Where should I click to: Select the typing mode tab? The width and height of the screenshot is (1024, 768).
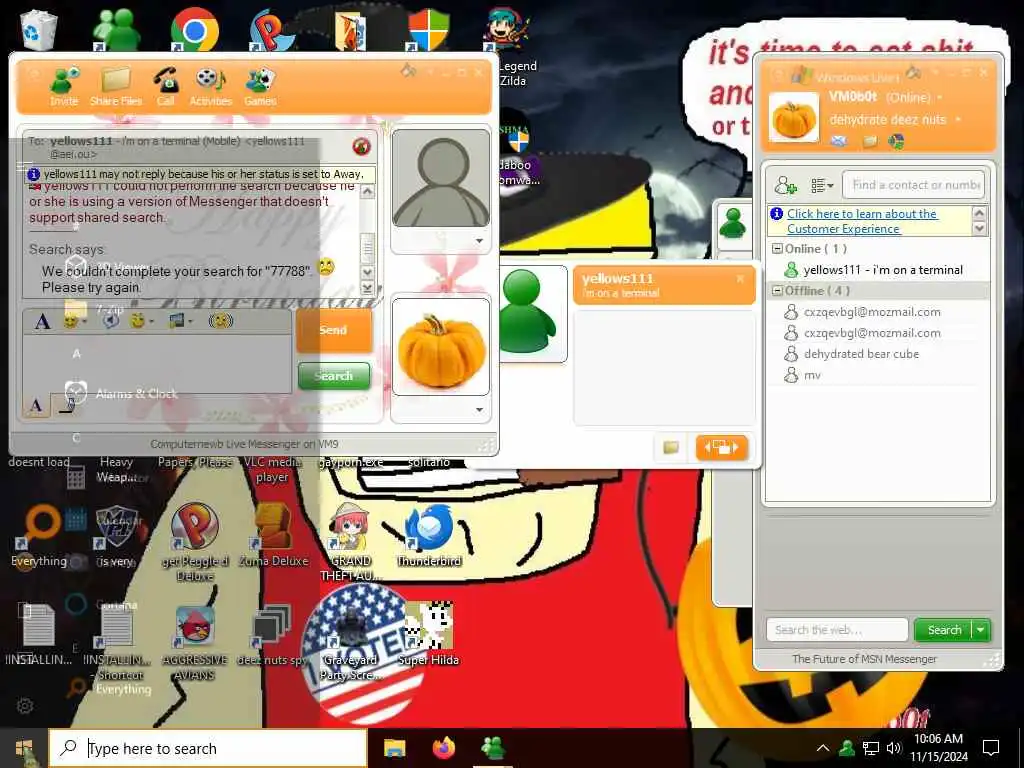pos(37,406)
